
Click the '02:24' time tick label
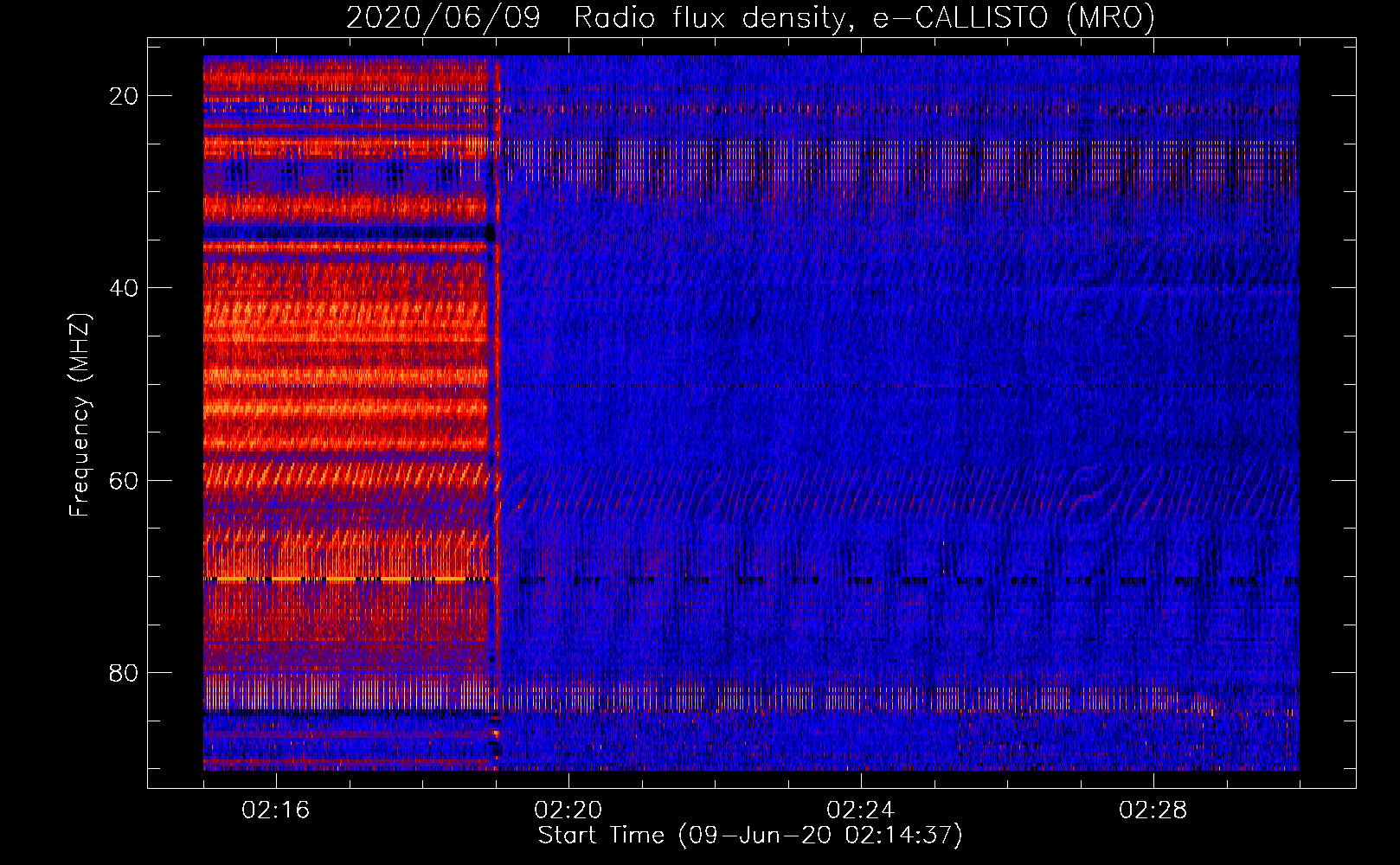(861, 811)
